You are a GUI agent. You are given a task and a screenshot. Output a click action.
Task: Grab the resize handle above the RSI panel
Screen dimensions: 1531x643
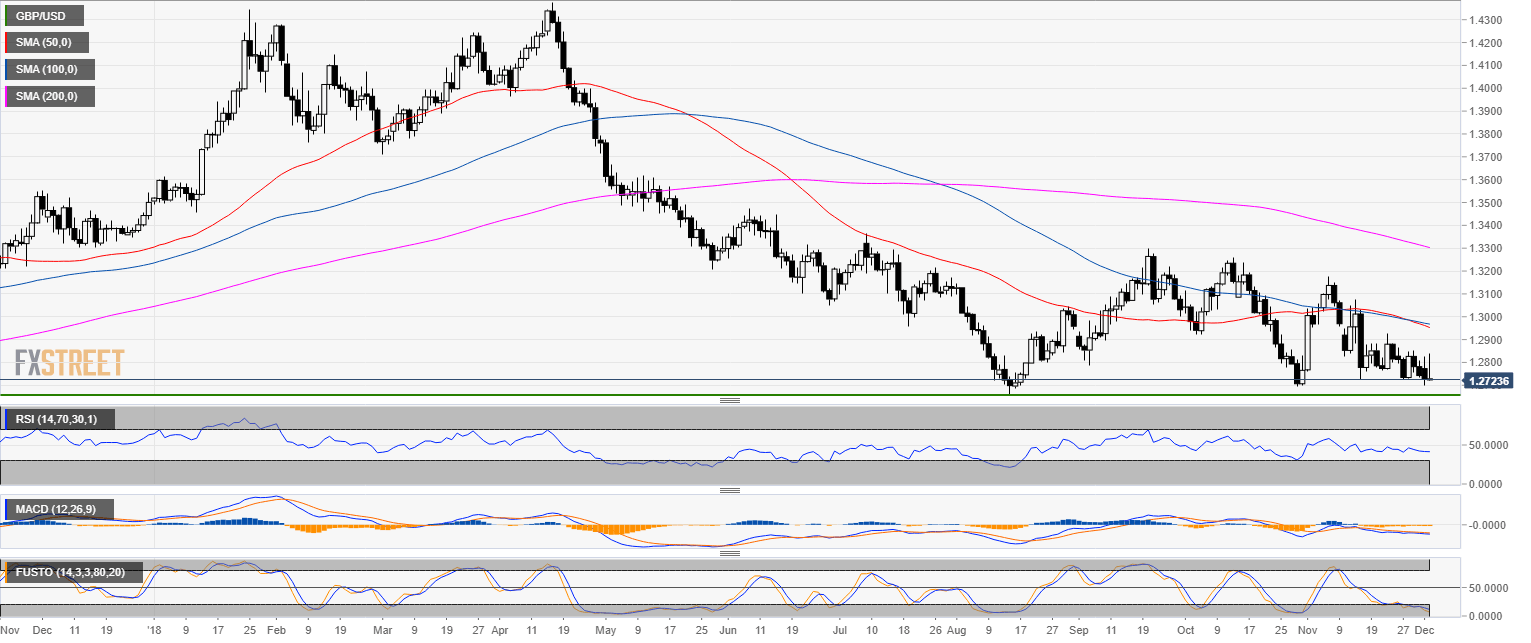pos(730,401)
